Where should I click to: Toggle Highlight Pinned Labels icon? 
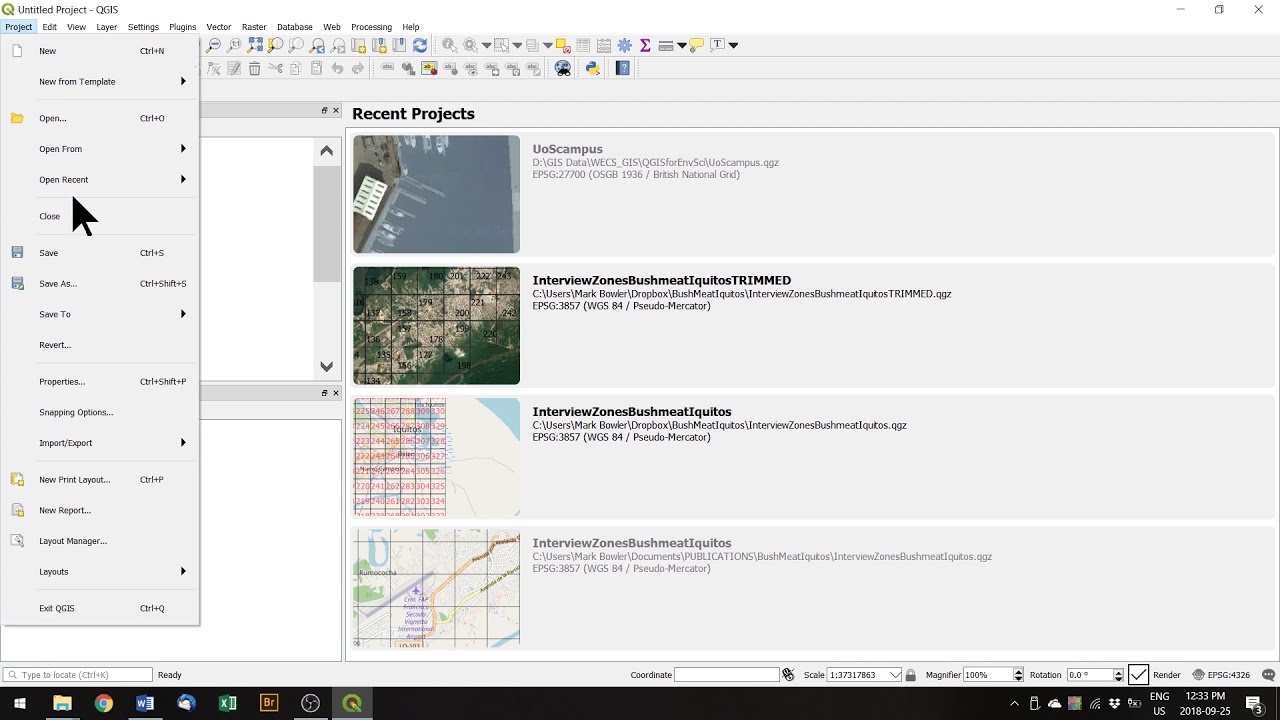point(429,68)
